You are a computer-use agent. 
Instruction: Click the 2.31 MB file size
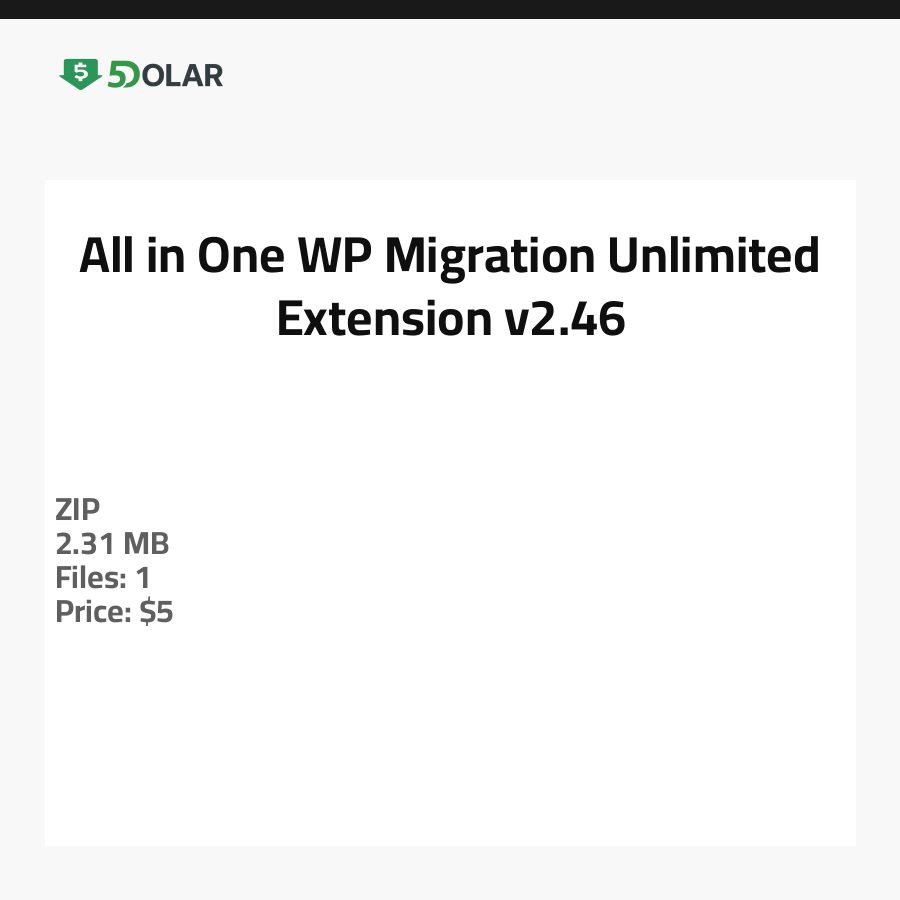pyautogui.click(x=112, y=544)
